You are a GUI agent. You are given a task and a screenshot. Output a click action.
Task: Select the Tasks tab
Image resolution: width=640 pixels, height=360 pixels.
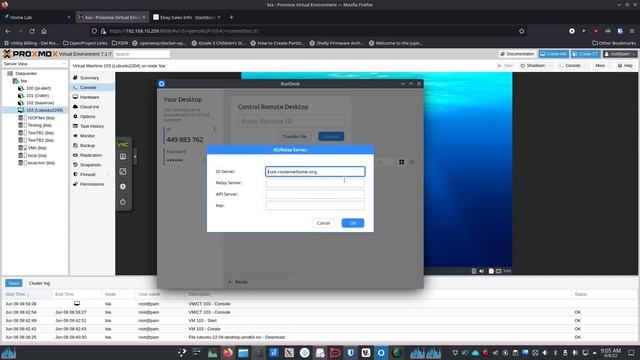tap(13, 283)
